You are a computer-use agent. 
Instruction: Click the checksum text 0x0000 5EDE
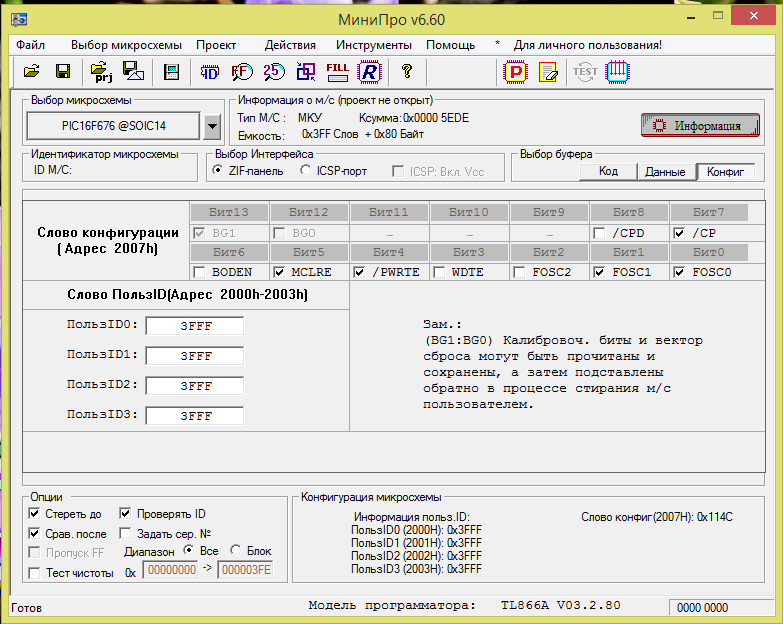pyautogui.click(x=436, y=118)
